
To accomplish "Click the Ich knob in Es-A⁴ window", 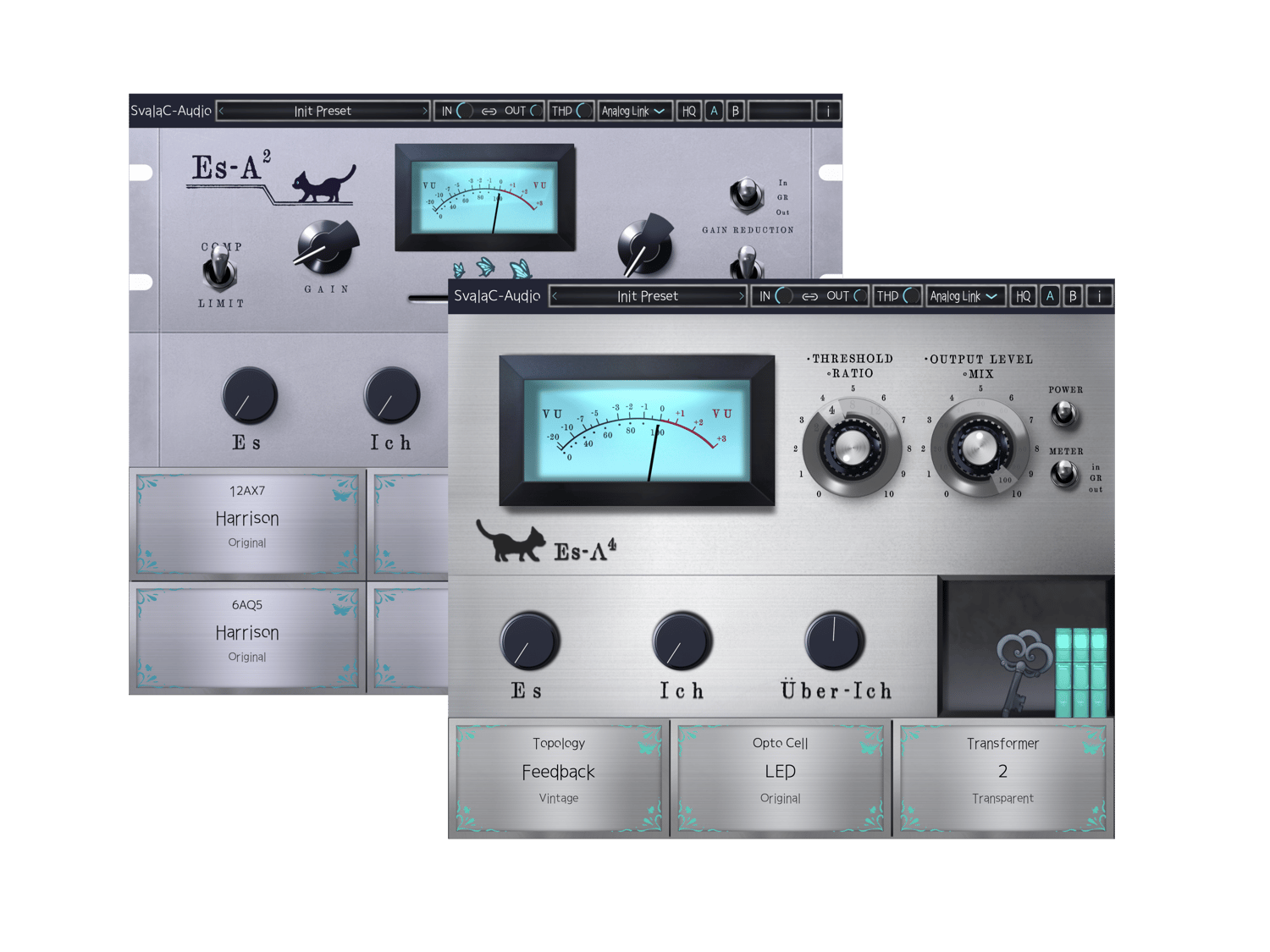I will point(682,641).
